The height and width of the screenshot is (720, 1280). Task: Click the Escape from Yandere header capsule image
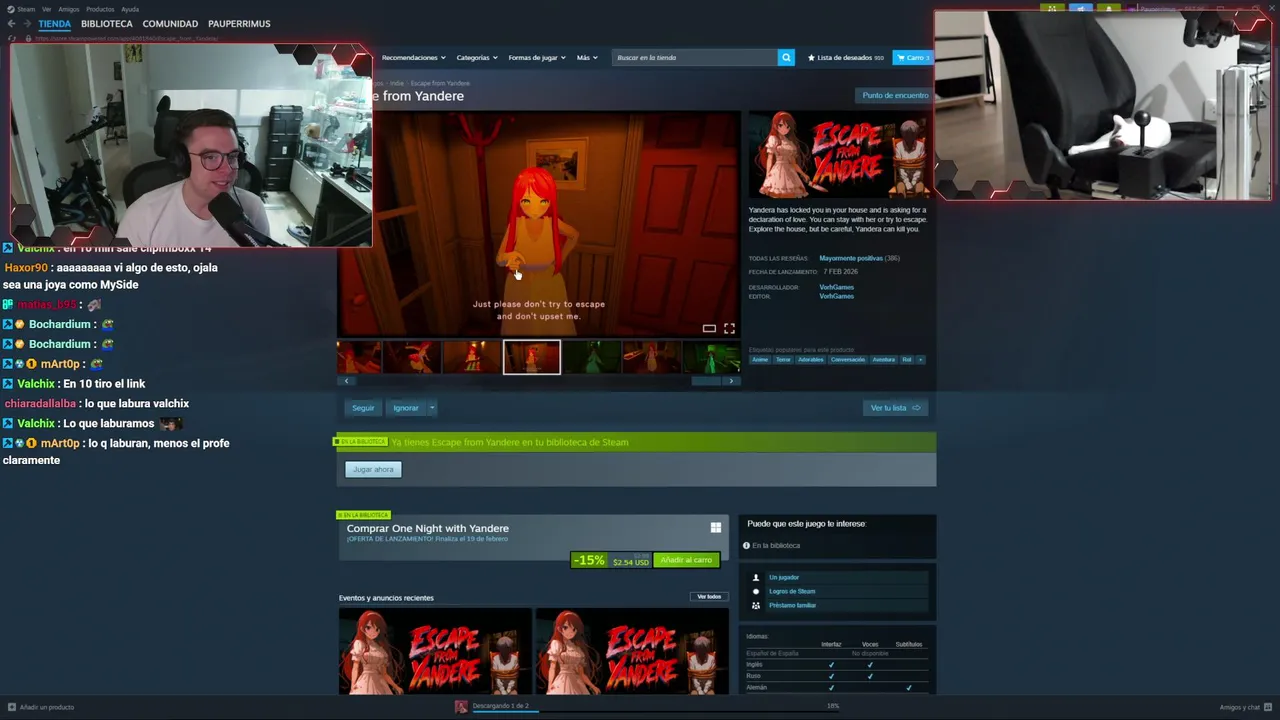[x=838, y=155]
